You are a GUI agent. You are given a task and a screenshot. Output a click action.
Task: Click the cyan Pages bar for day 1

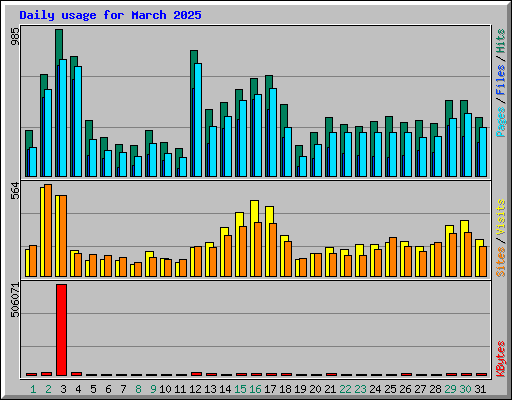coord(33,162)
